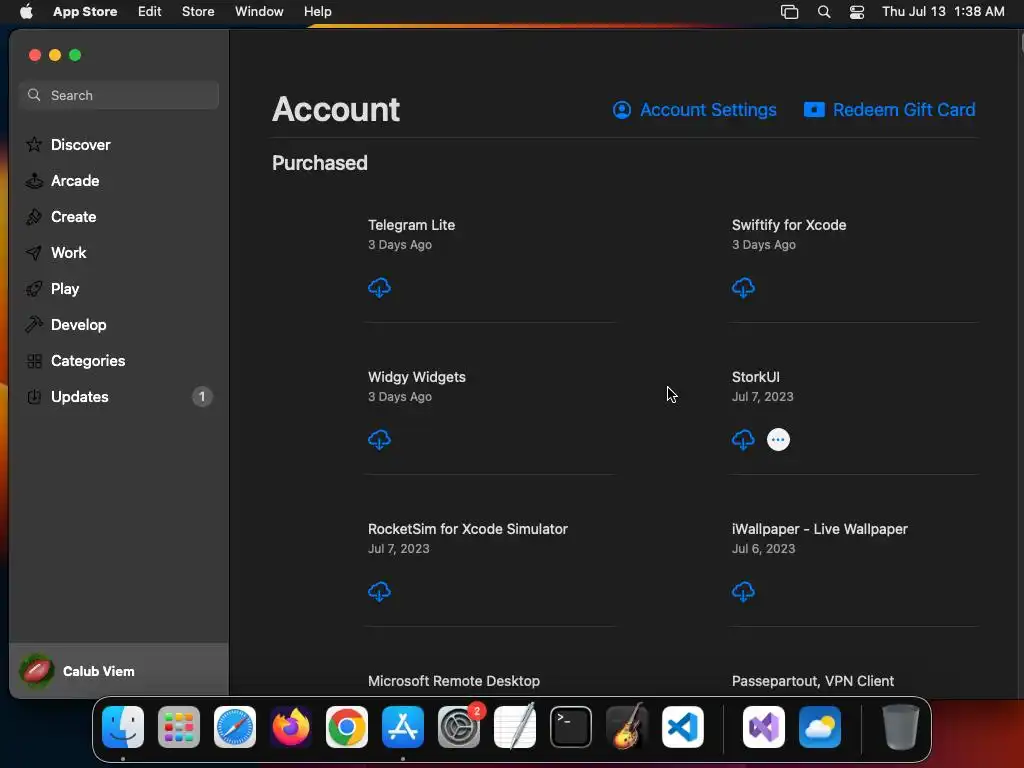Open Spotlight search in menu bar
Screen dimensions: 1024x768
[824, 12]
